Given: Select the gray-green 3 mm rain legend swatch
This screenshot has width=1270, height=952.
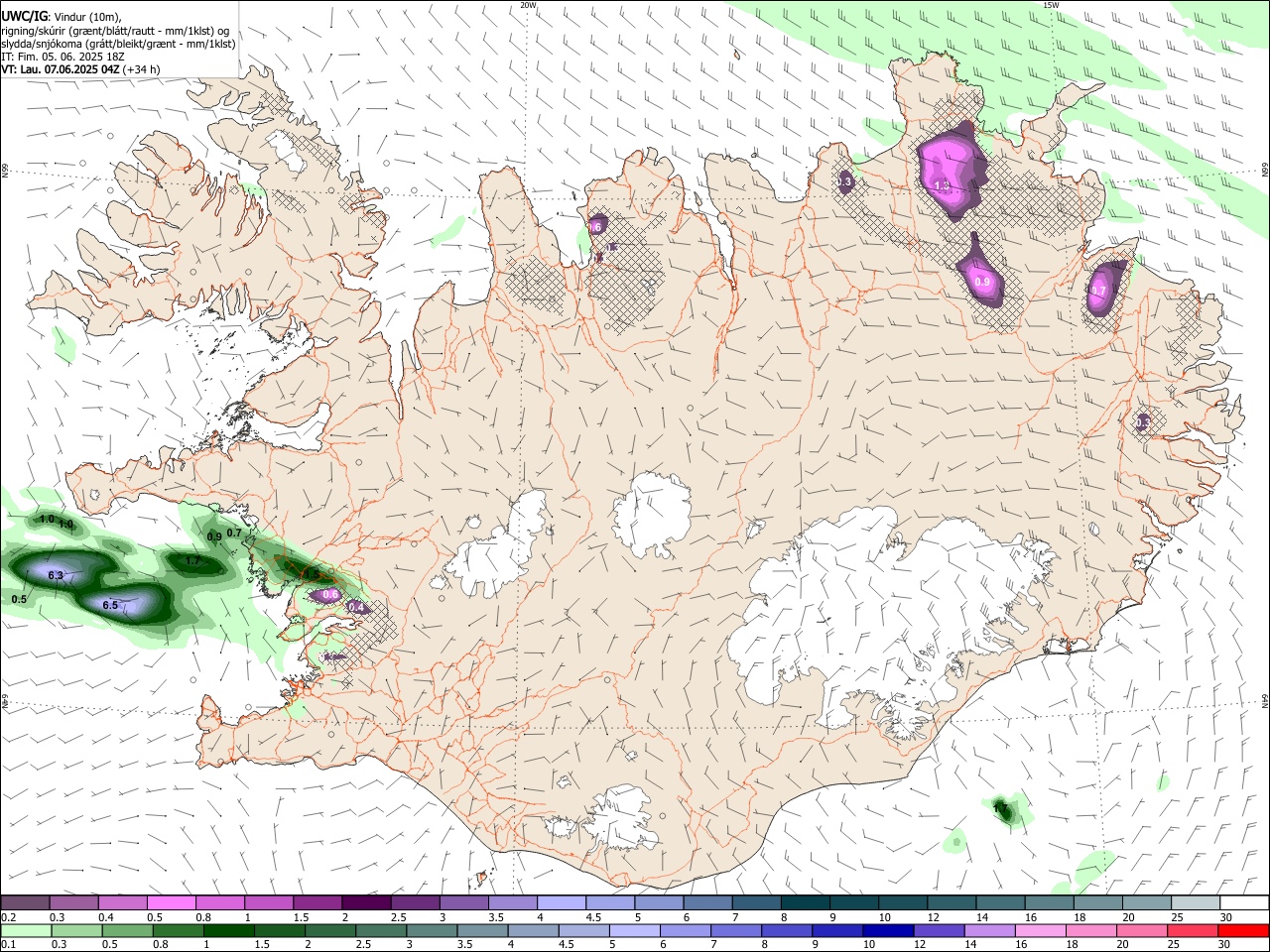Looking at the screenshot, I should [x=433, y=930].
